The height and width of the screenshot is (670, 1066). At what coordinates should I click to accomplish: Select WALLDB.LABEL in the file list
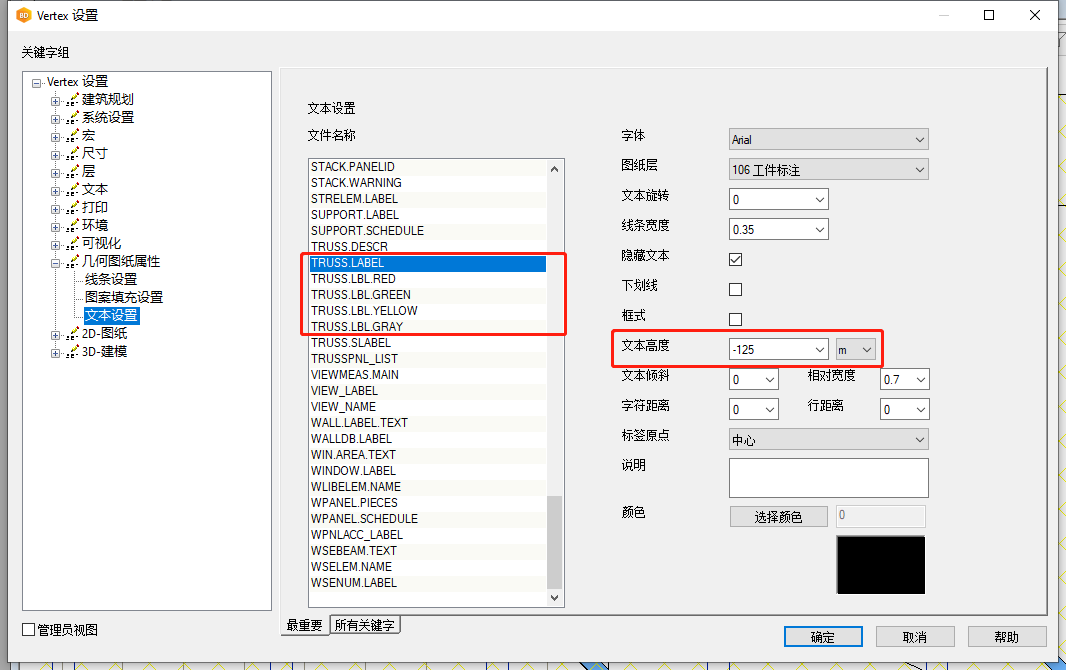tap(428, 439)
